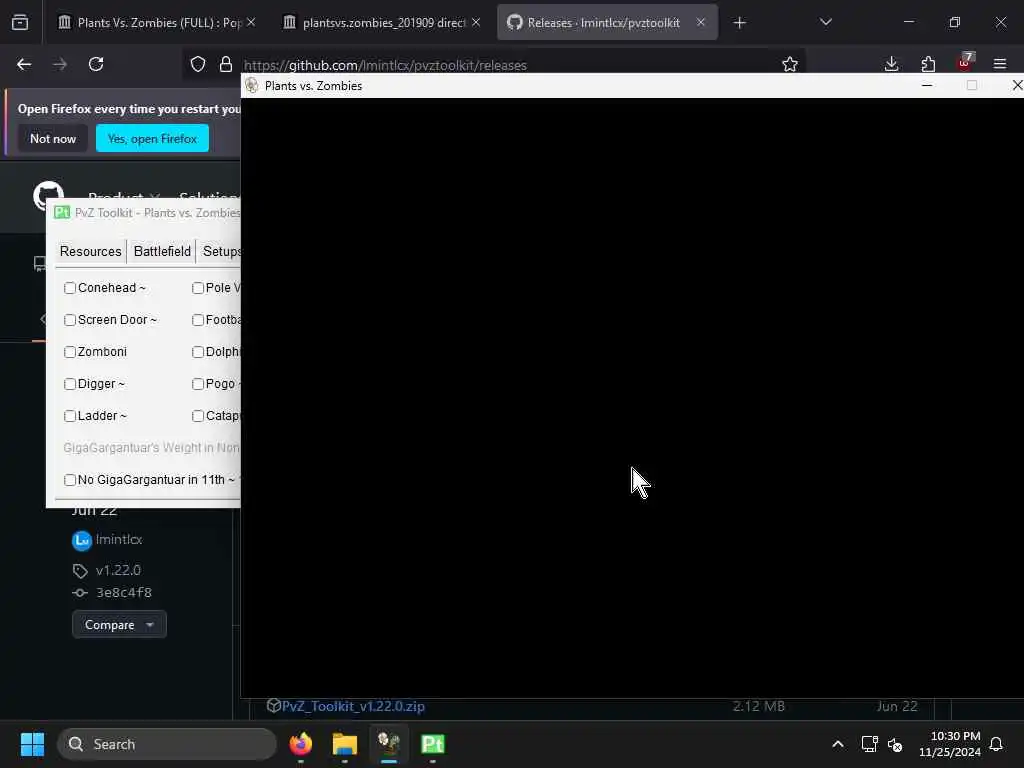Open uBlock extension icon with badge
Viewport: 1024px width, 768px height.
coord(965,62)
